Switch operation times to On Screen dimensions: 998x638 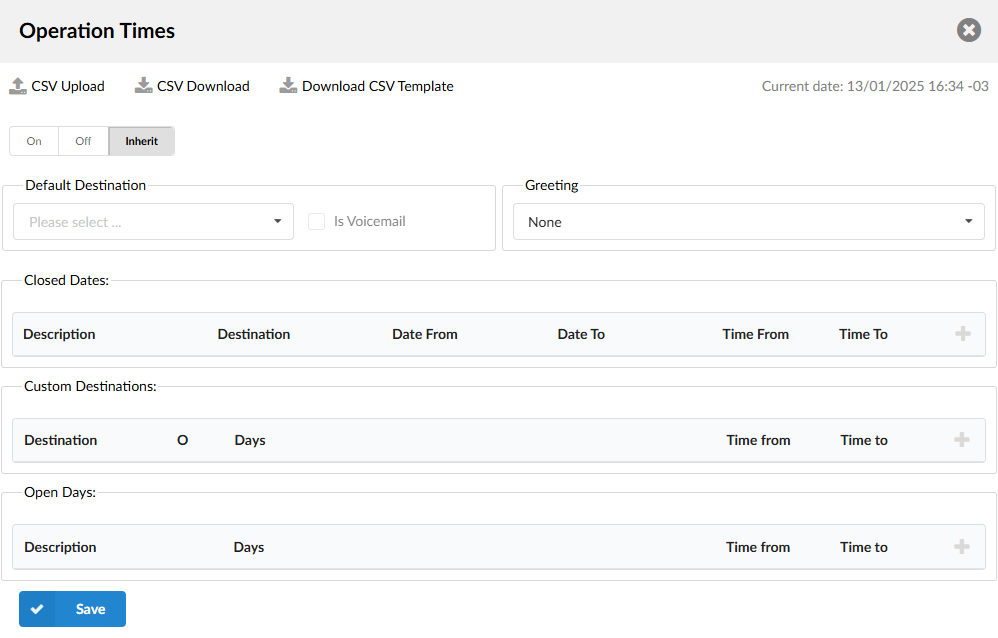[x=34, y=141]
